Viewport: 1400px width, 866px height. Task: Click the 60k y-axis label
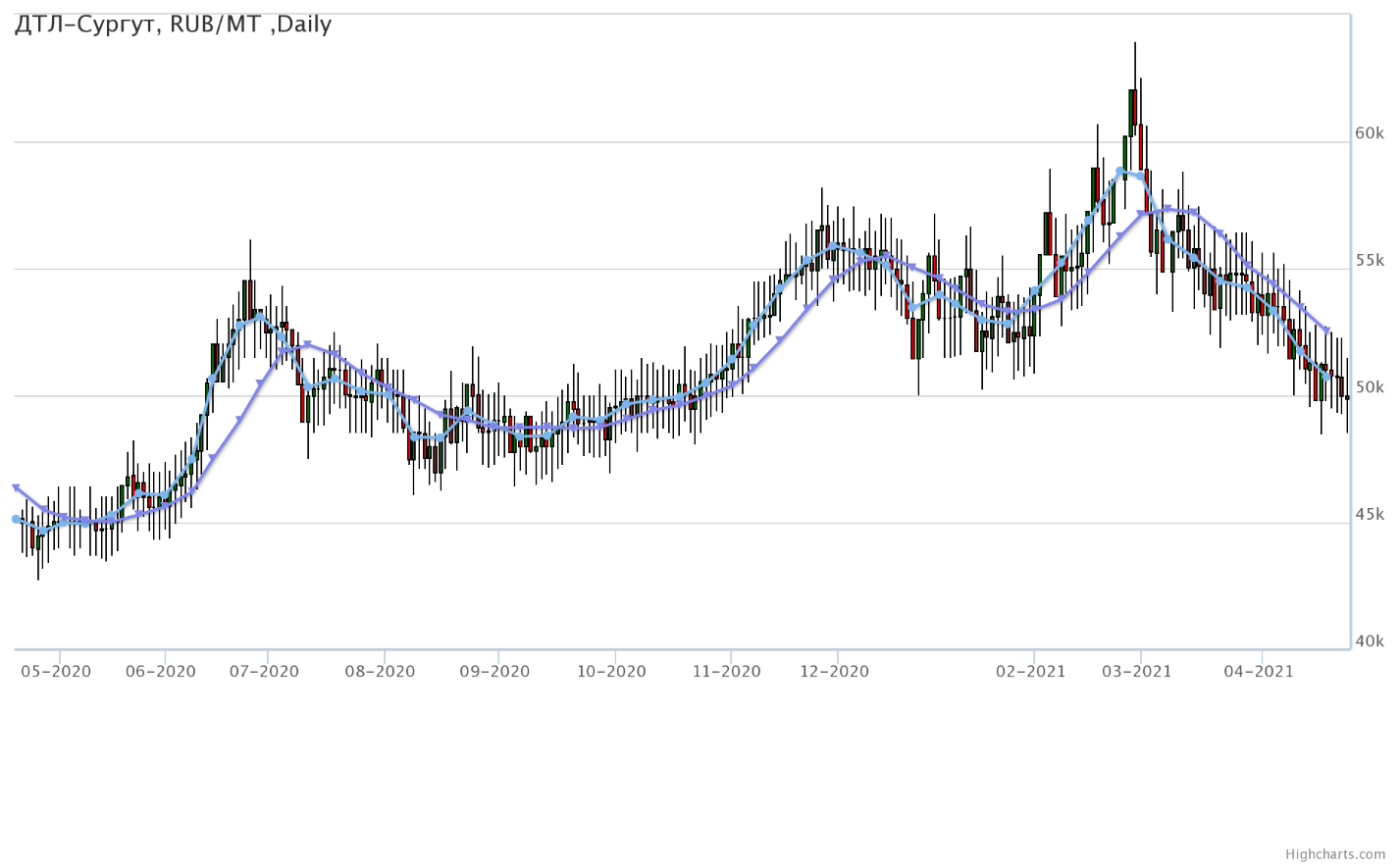click(1370, 133)
